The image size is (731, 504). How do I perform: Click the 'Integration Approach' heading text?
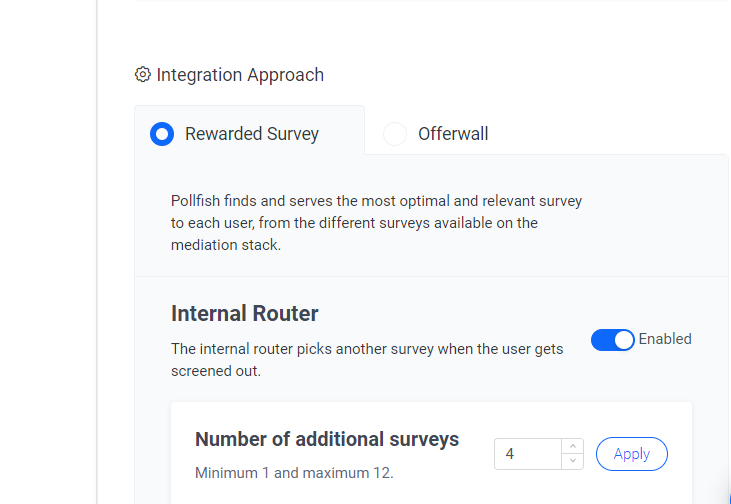pos(240,75)
